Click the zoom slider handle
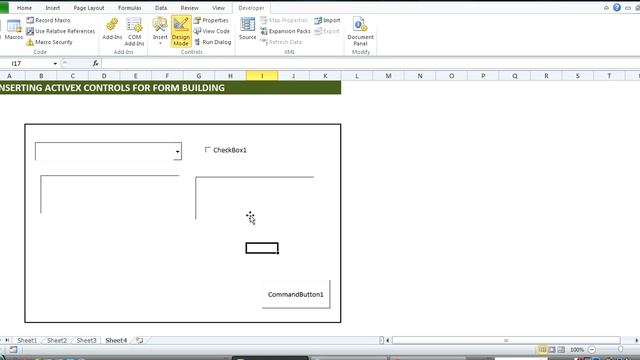Image resolution: width=640 pixels, height=360 pixels. [x=620, y=350]
